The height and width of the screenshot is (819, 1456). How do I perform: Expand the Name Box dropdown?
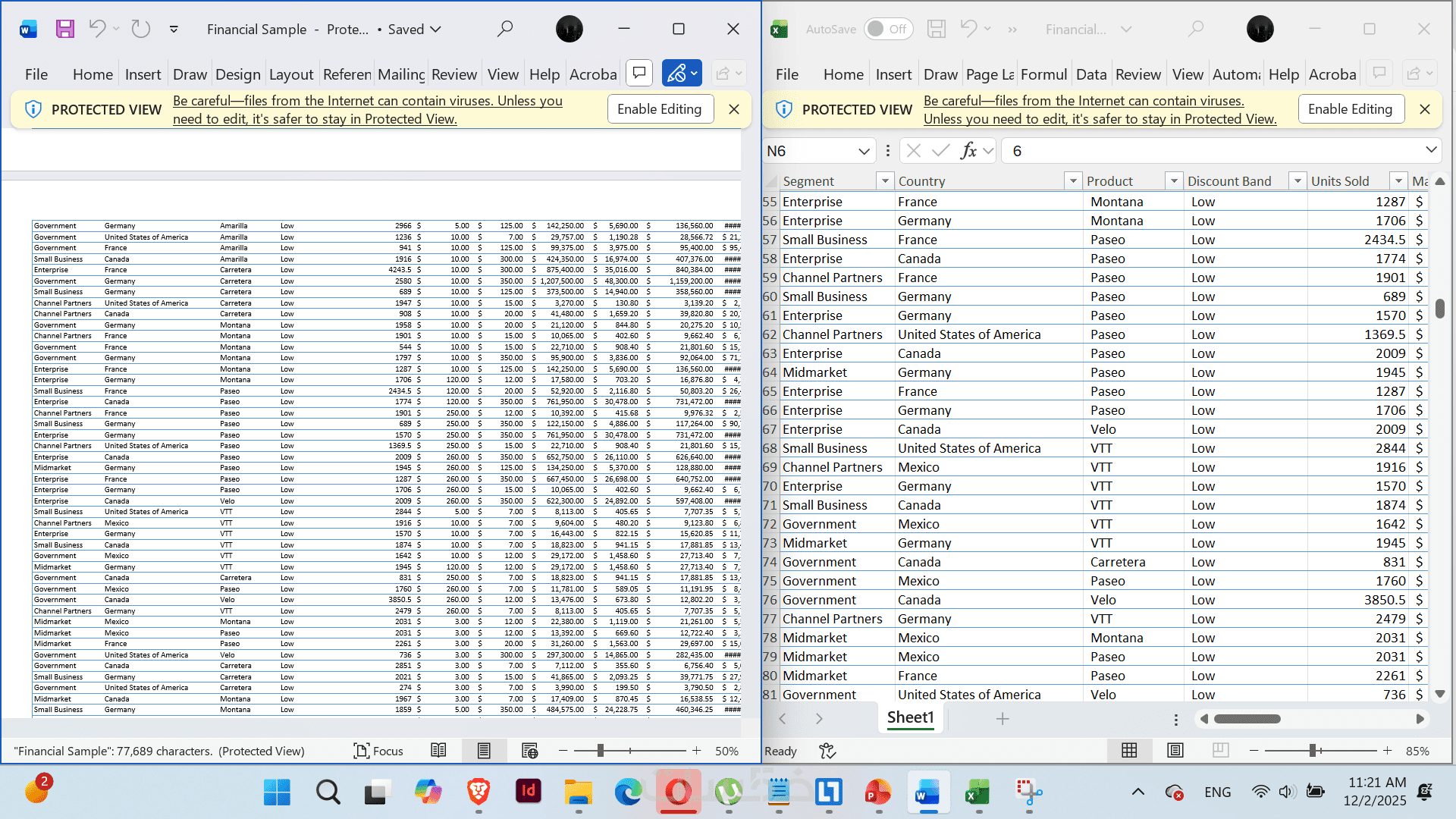pos(864,151)
